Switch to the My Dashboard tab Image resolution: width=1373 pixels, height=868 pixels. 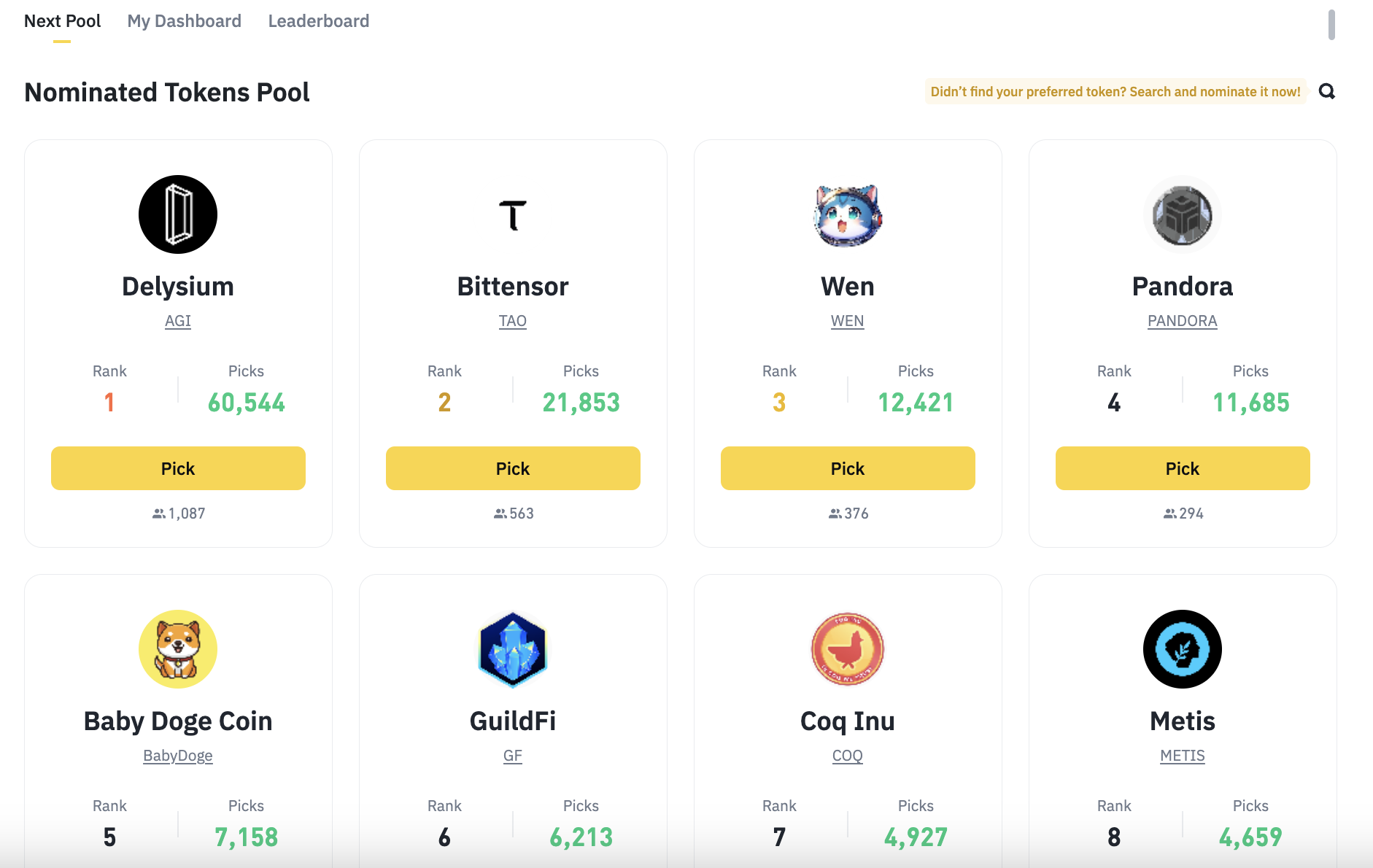click(185, 21)
